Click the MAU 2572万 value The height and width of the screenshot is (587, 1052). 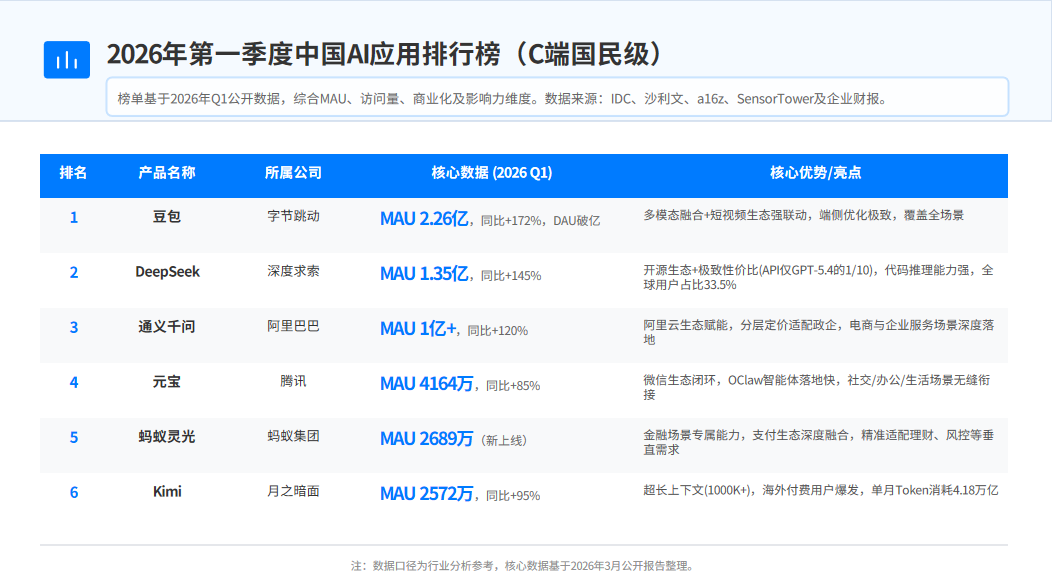[426, 494]
